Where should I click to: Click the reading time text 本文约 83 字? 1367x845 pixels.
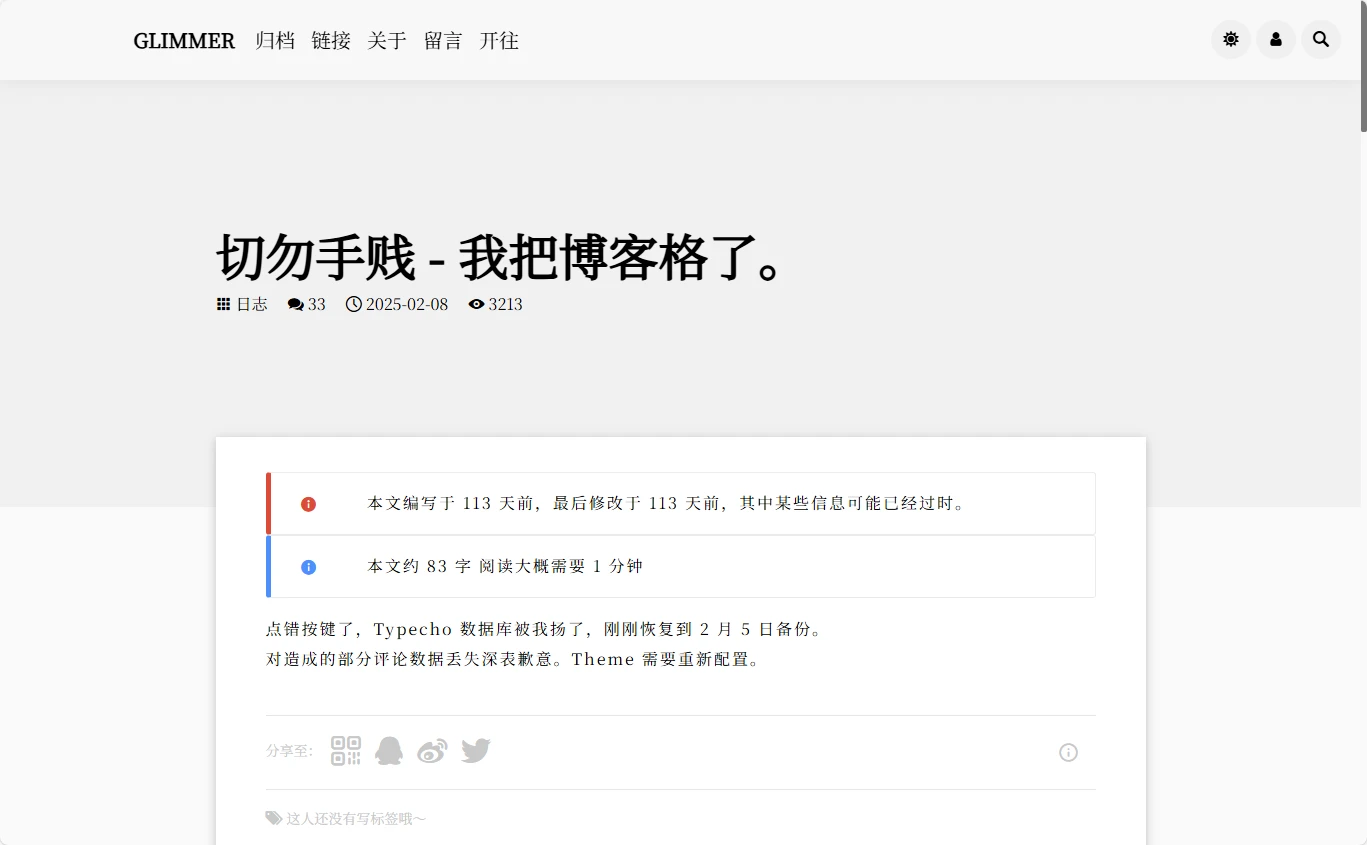click(x=419, y=566)
